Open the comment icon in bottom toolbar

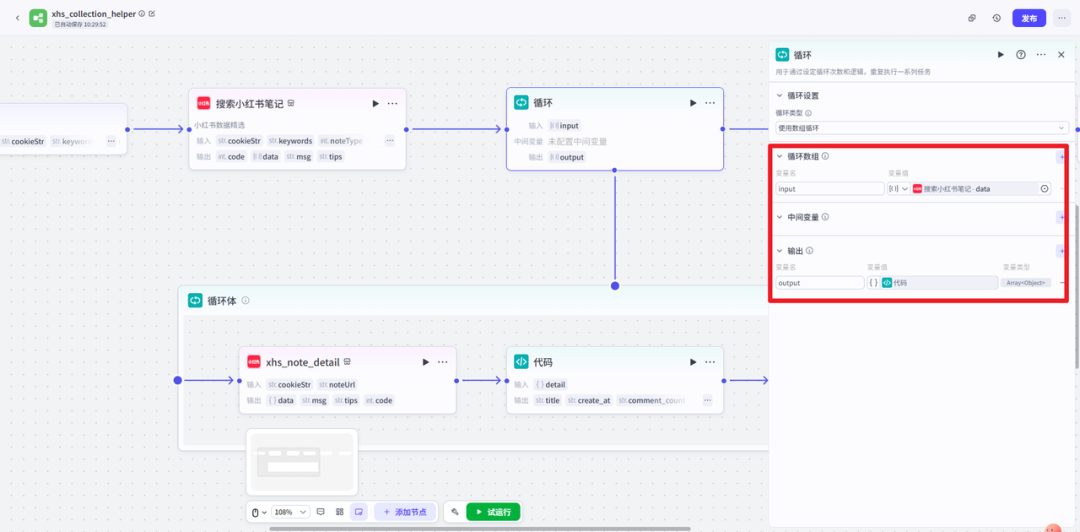click(x=321, y=512)
